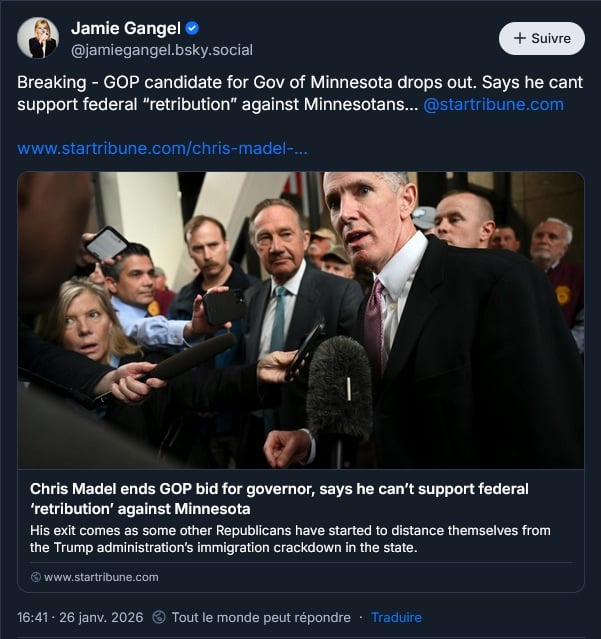Click the www.startribune.com domain in card footer
601x639 pixels.
(x=101, y=577)
